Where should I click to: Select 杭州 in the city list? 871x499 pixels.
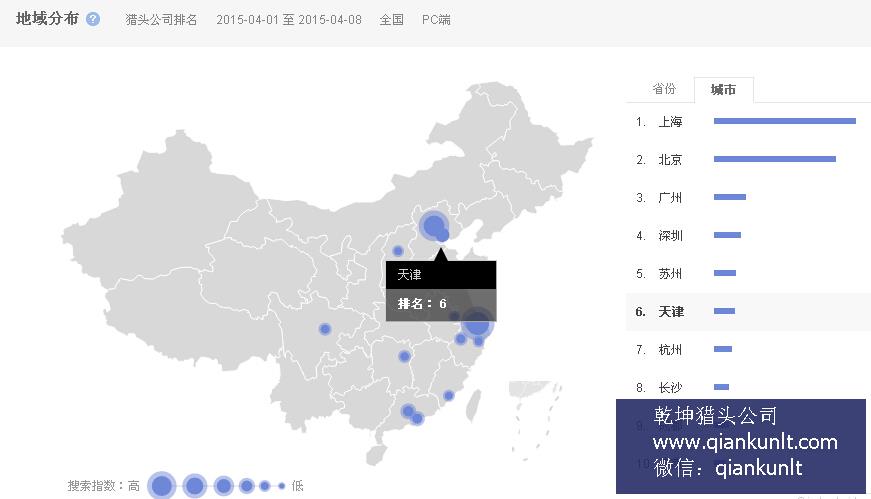click(670, 350)
